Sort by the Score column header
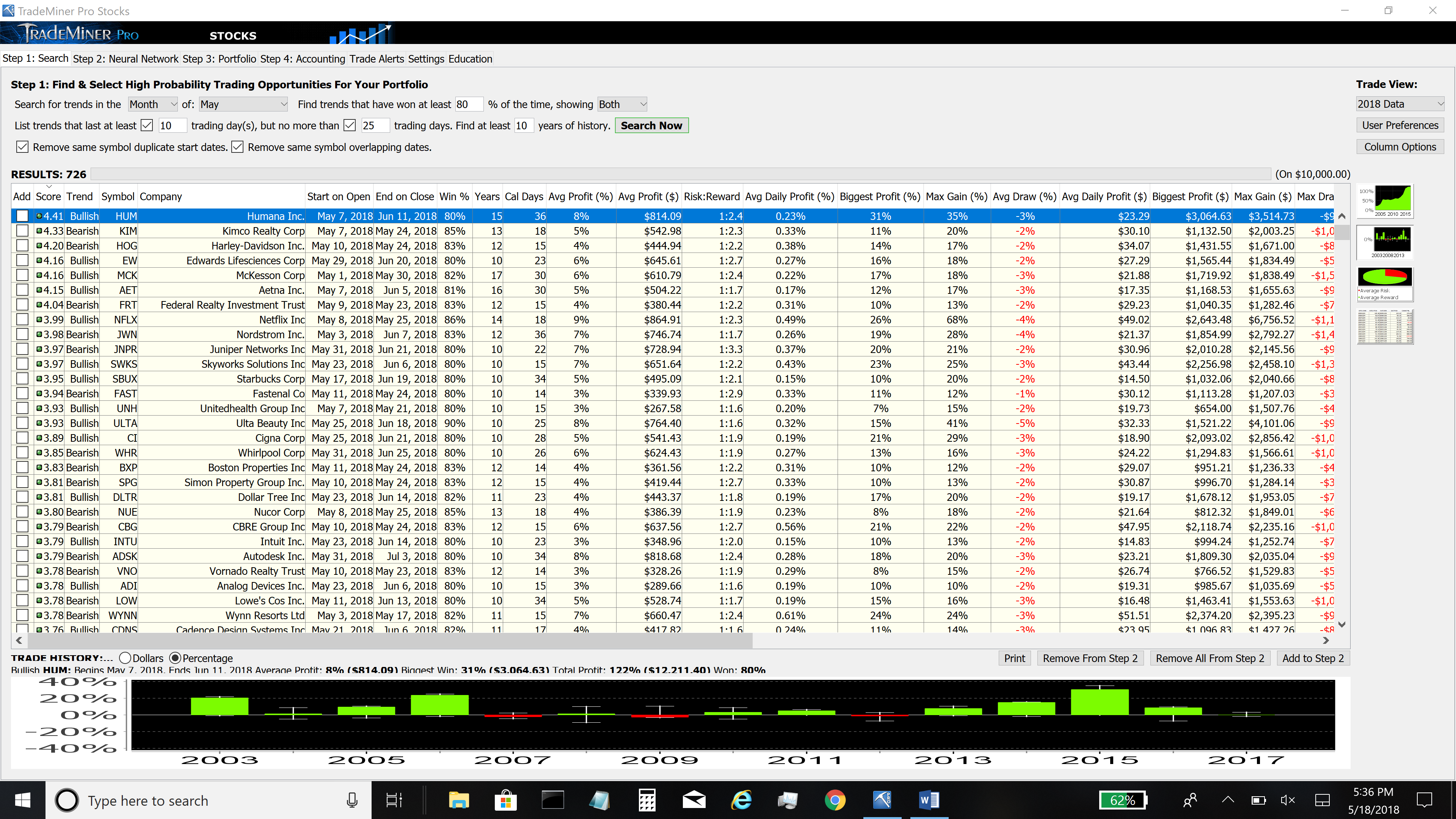Viewport: 1456px width, 819px height. (48, 196)
